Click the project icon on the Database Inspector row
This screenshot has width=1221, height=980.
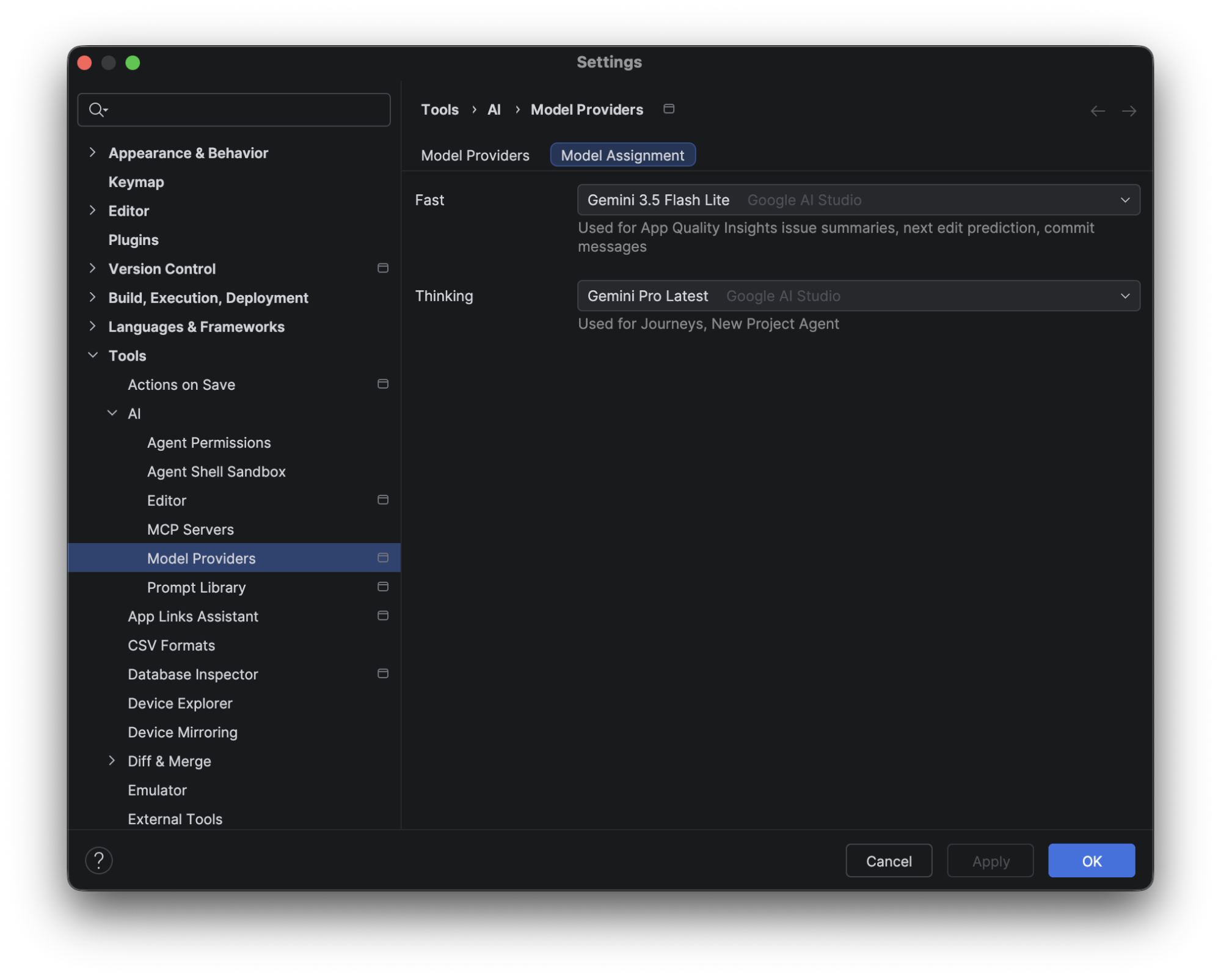click(383, 674)
